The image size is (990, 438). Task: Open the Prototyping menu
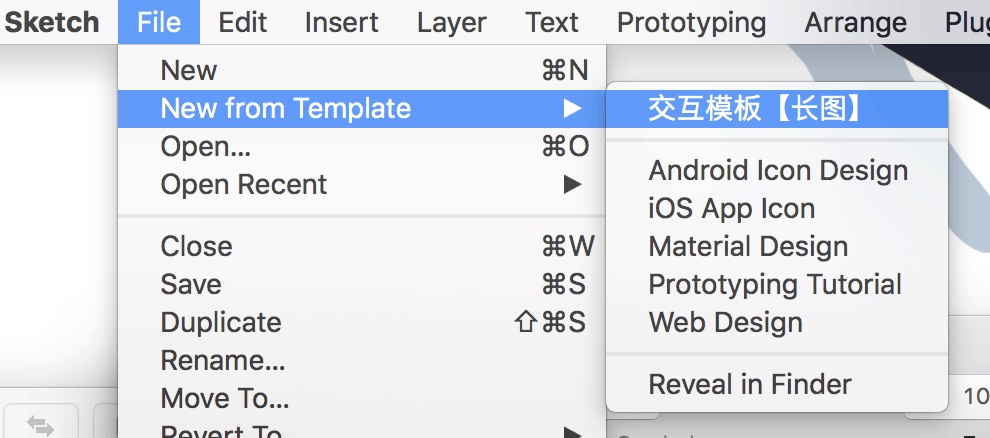click(691, 22)
